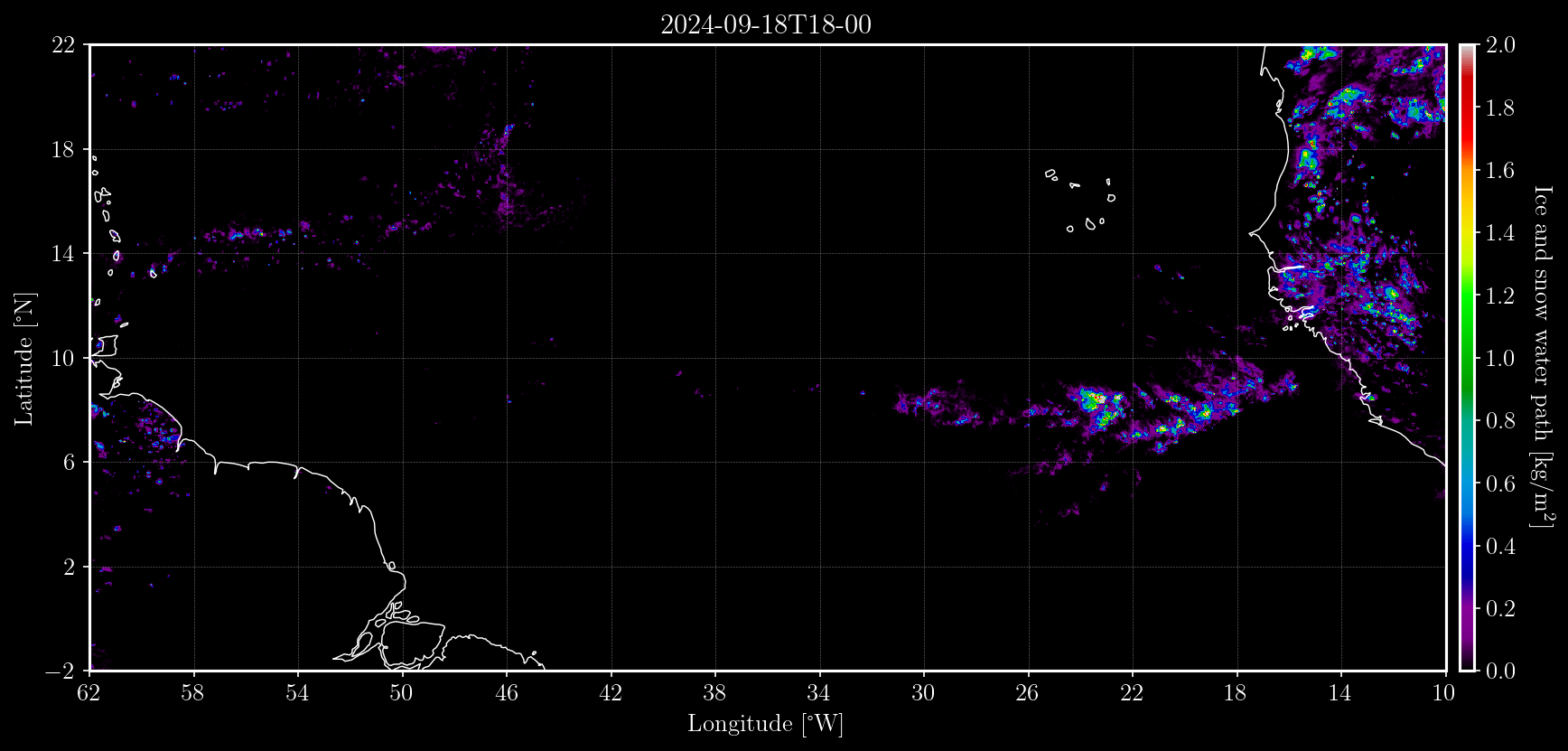Click the West African coast convection near 14°W 20°N
Viewport: 1568px width, 751px height.
click(x=1346, y=104)
